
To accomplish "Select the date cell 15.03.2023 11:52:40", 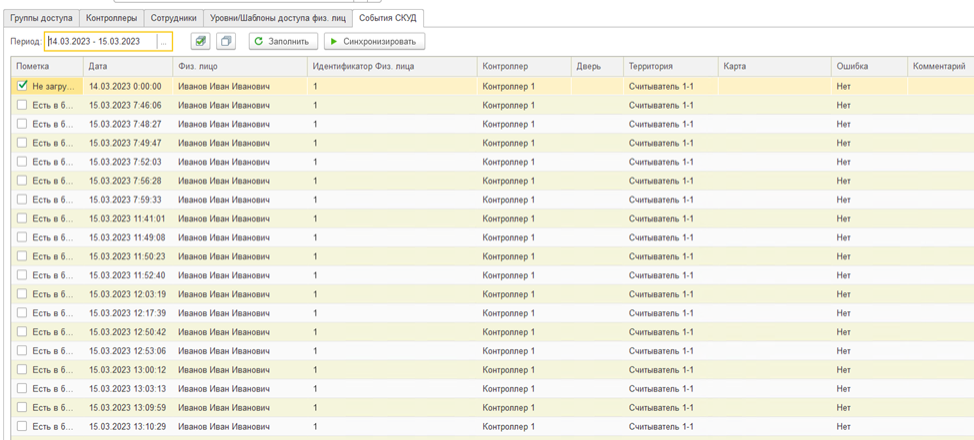I will (127, 275).
